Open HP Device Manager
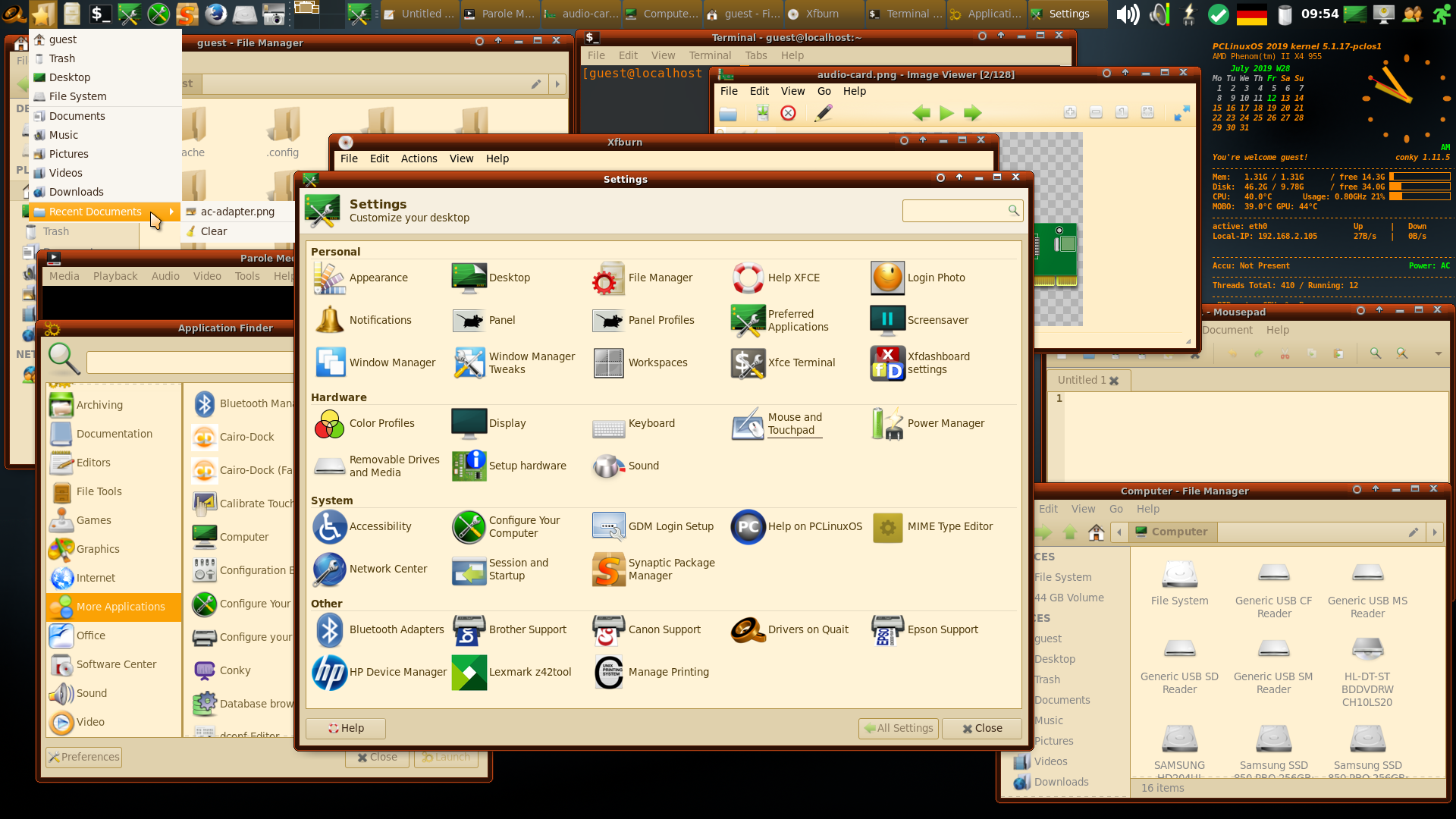This screenshot has height=819, width=1456. click(x=330, y=673)
